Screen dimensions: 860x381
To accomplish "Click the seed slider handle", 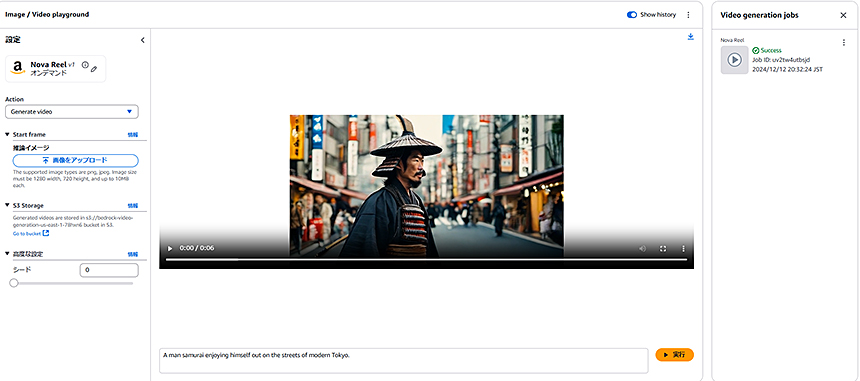I will click(14, 283).
